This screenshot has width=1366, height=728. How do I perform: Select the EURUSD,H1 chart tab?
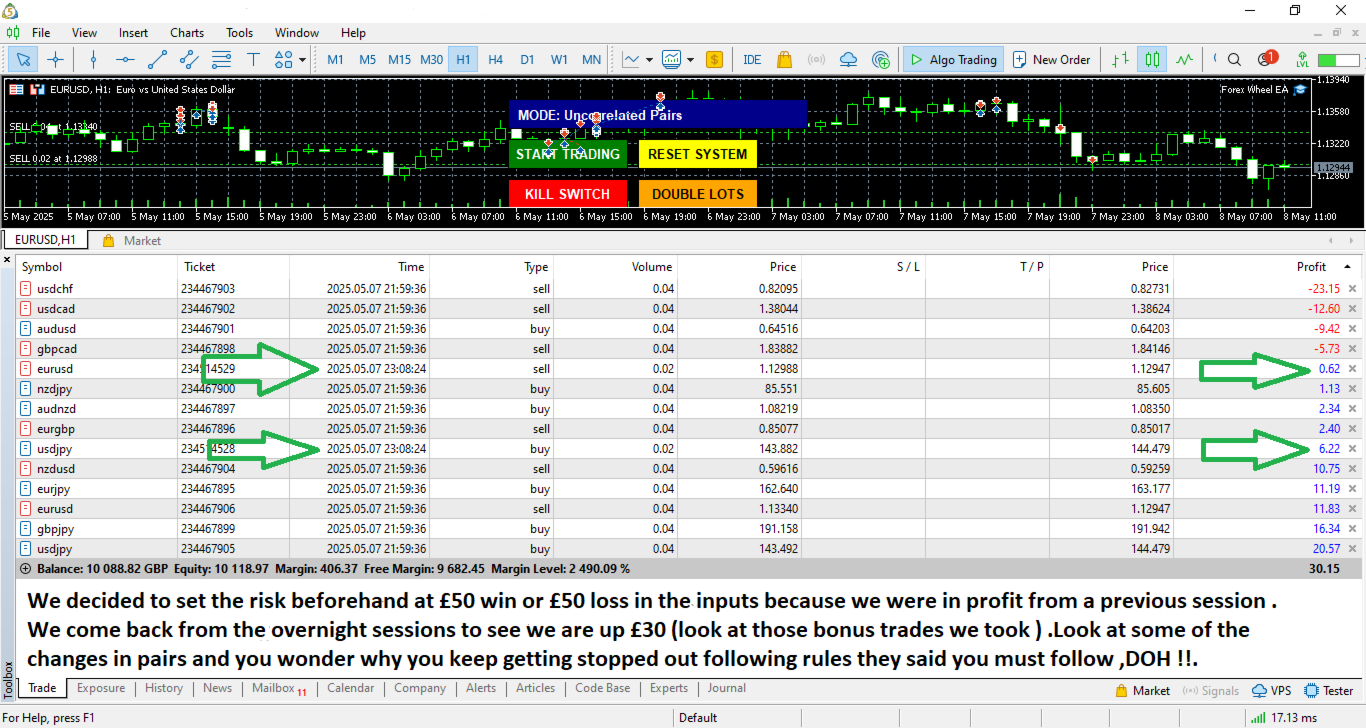tap(45, 240)
